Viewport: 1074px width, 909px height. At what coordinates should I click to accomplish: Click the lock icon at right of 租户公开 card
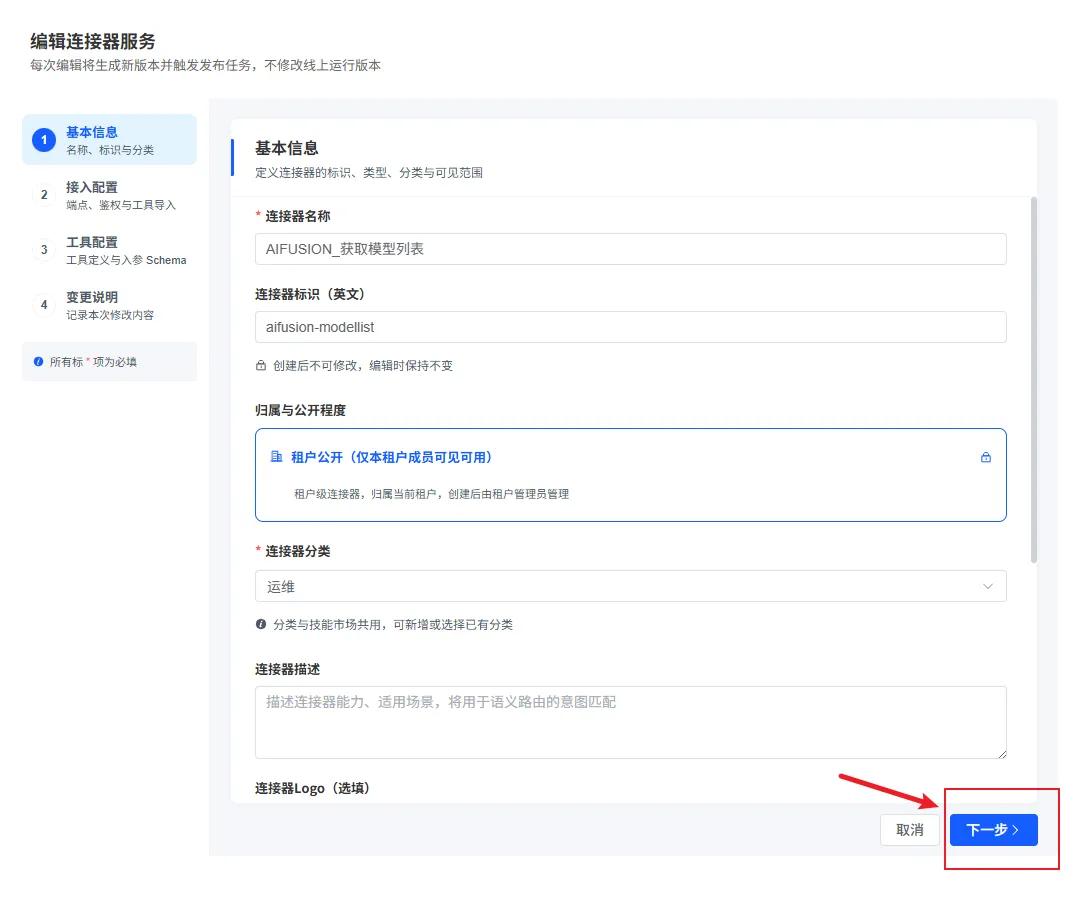pos(986,457)
